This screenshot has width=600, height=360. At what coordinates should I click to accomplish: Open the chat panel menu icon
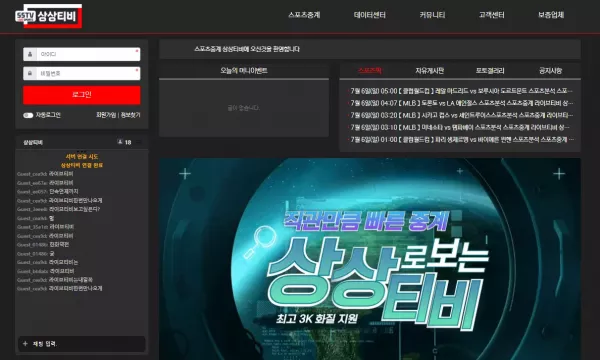point(139,142)
